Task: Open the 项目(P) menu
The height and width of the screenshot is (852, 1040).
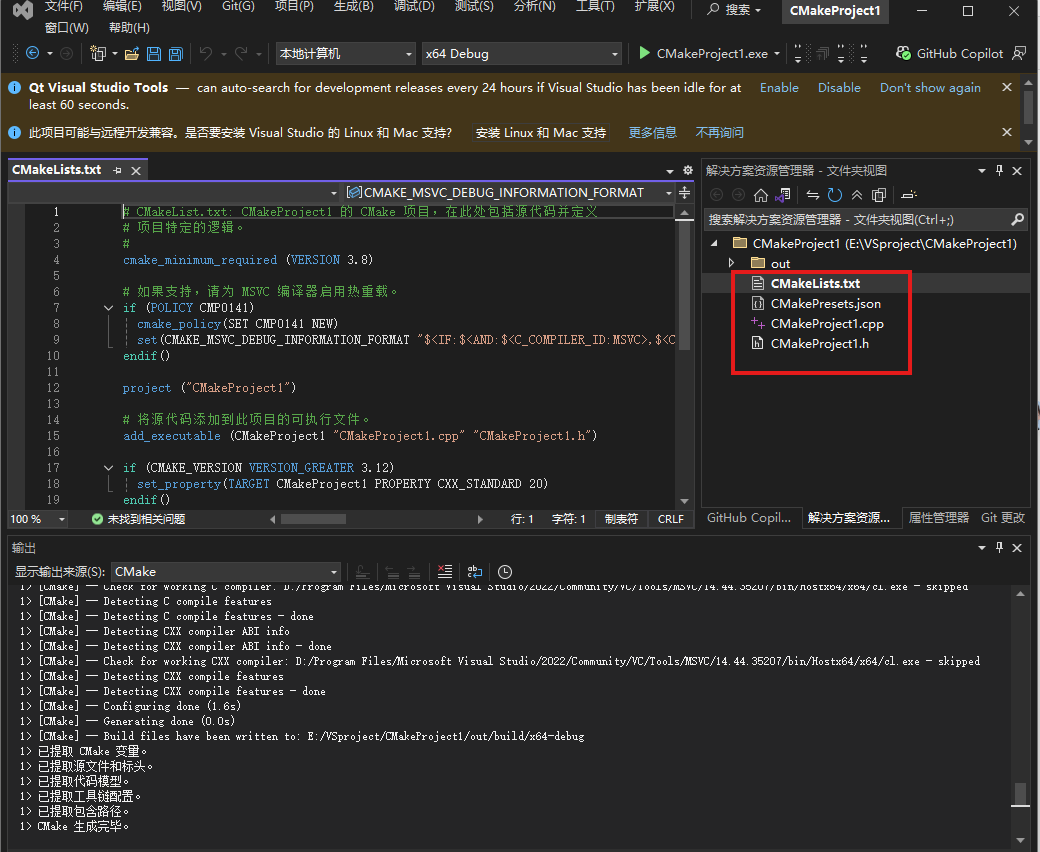Action: (x=293, y=8)
